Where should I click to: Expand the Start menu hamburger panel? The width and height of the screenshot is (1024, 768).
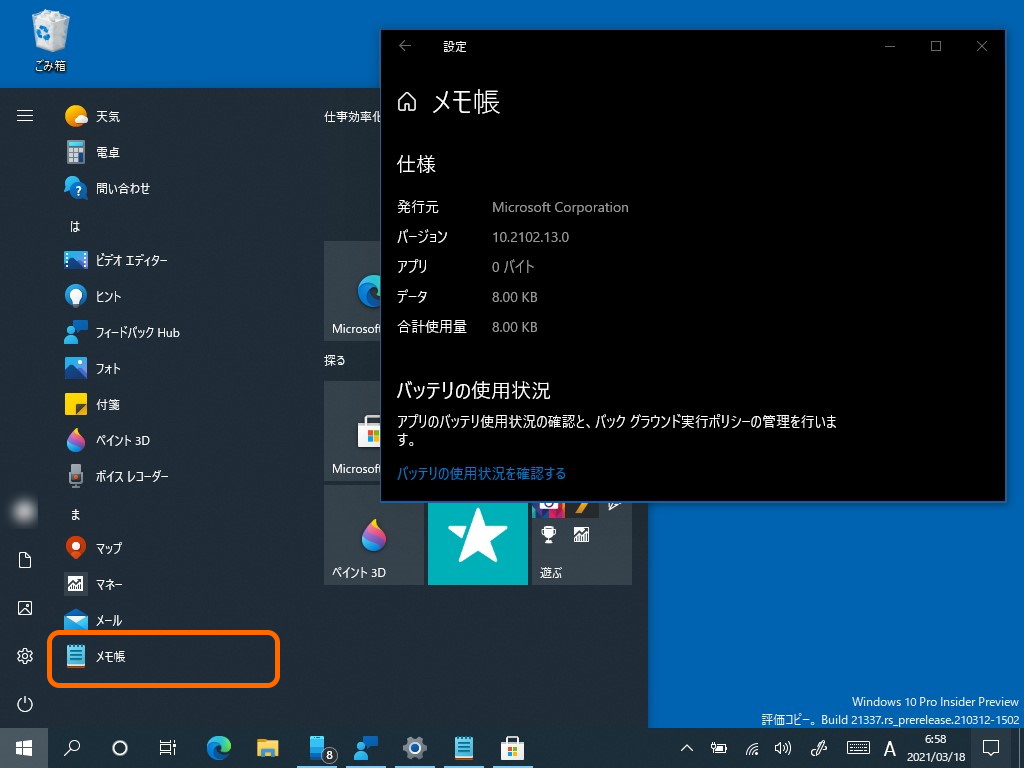(24, 114)
